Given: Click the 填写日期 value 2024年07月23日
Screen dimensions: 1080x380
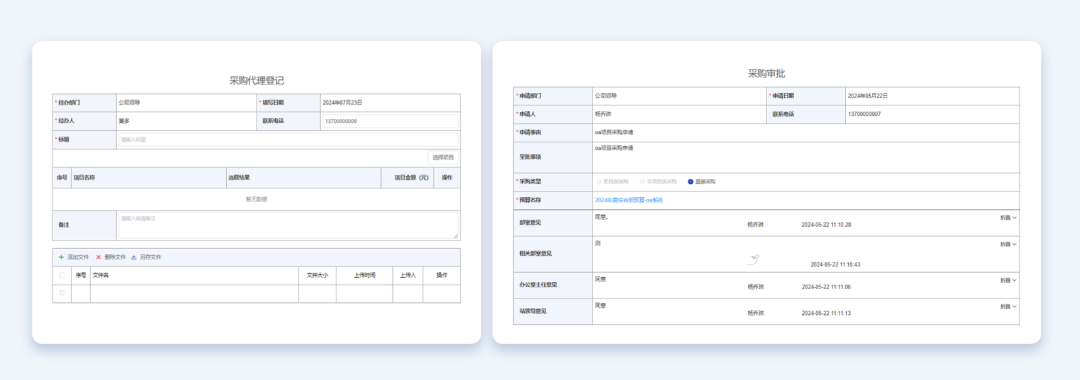Looking at the screenshot, I should coord(342,103).
